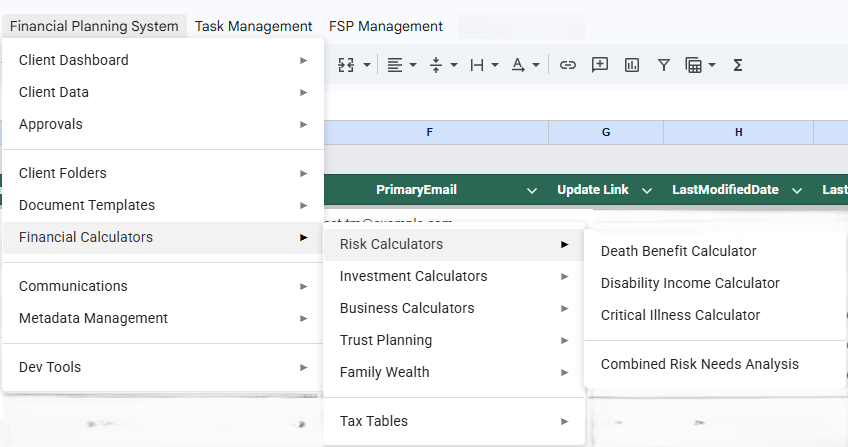Click the Update Link header cell
Image resolution: width=848 pixels, height=447 pixels.
click(x=606, y=190)
